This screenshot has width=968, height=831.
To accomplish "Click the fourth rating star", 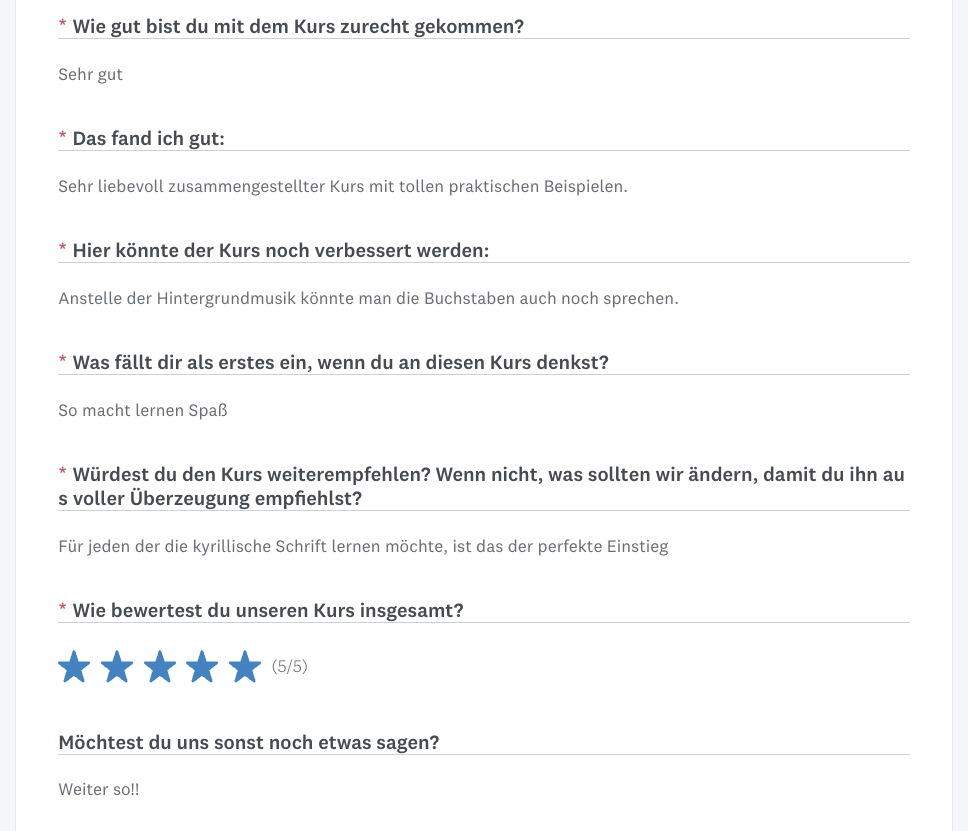I will pyautogui.click(x=202, y=666).
